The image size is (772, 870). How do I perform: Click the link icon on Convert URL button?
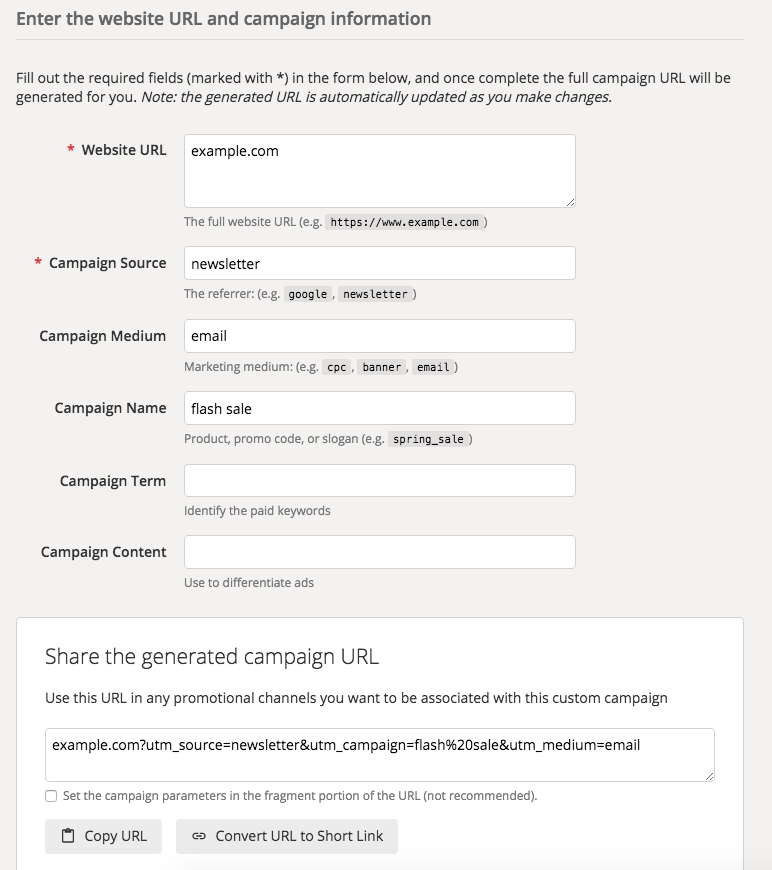click(199, 836)
